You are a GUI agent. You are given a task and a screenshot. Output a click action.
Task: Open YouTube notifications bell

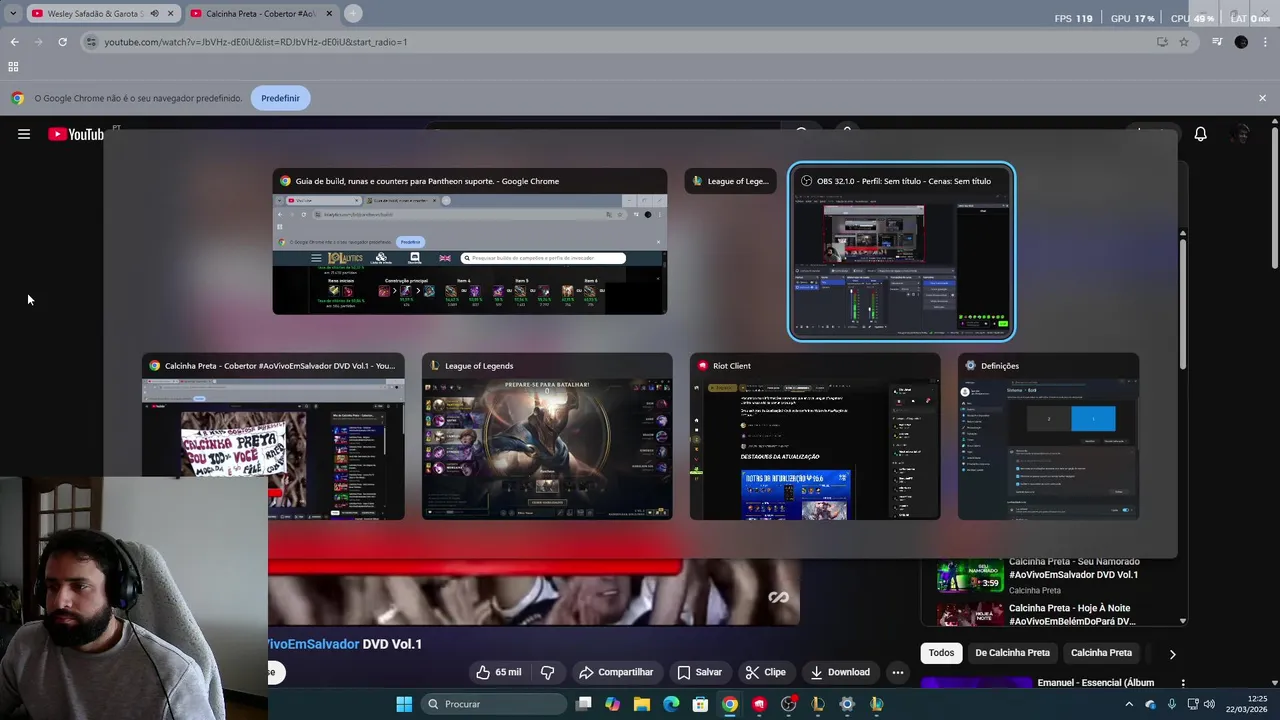tap(1200, 134)
